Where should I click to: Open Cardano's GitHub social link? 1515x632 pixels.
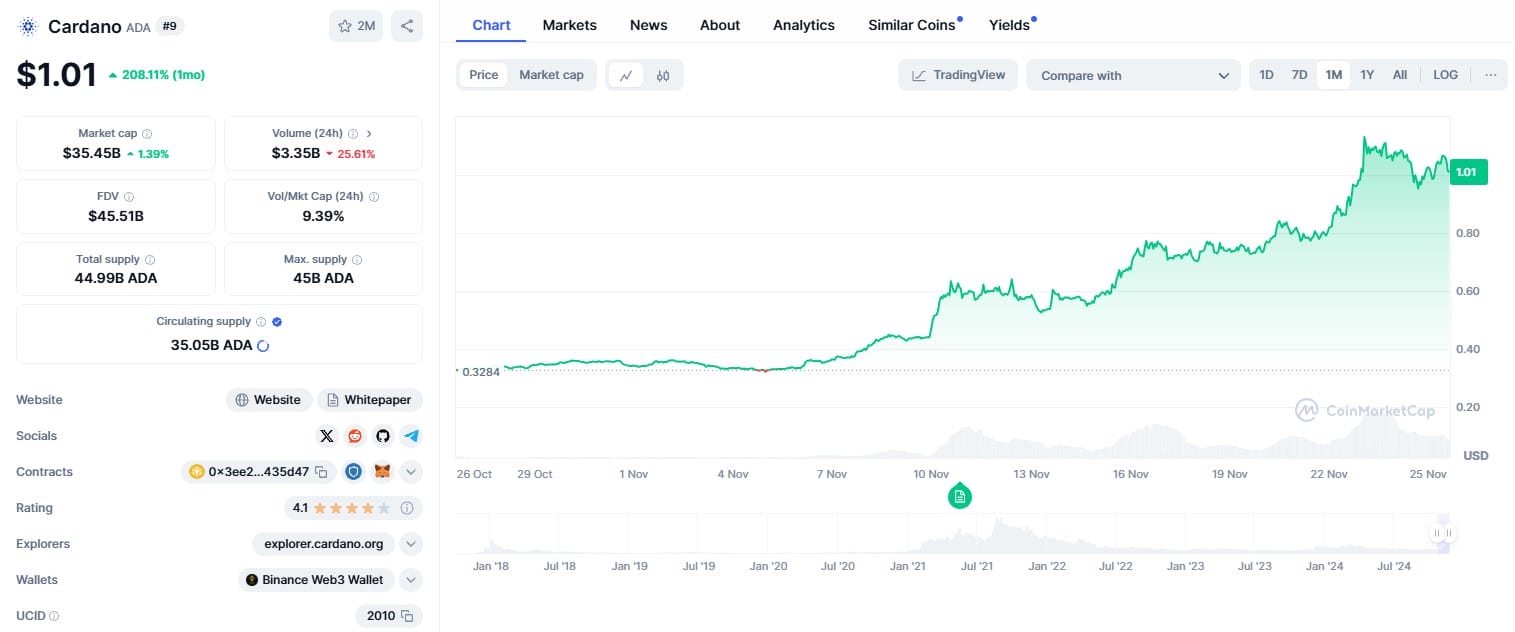382,436
